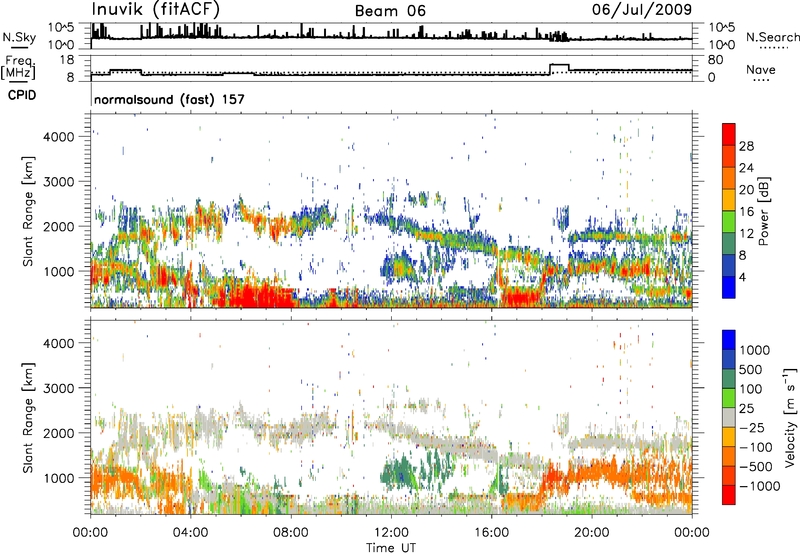Screen dimensions: 800x554
Task: Click the Power colorbar segment between 12 and 16
Action: [729, 222]
